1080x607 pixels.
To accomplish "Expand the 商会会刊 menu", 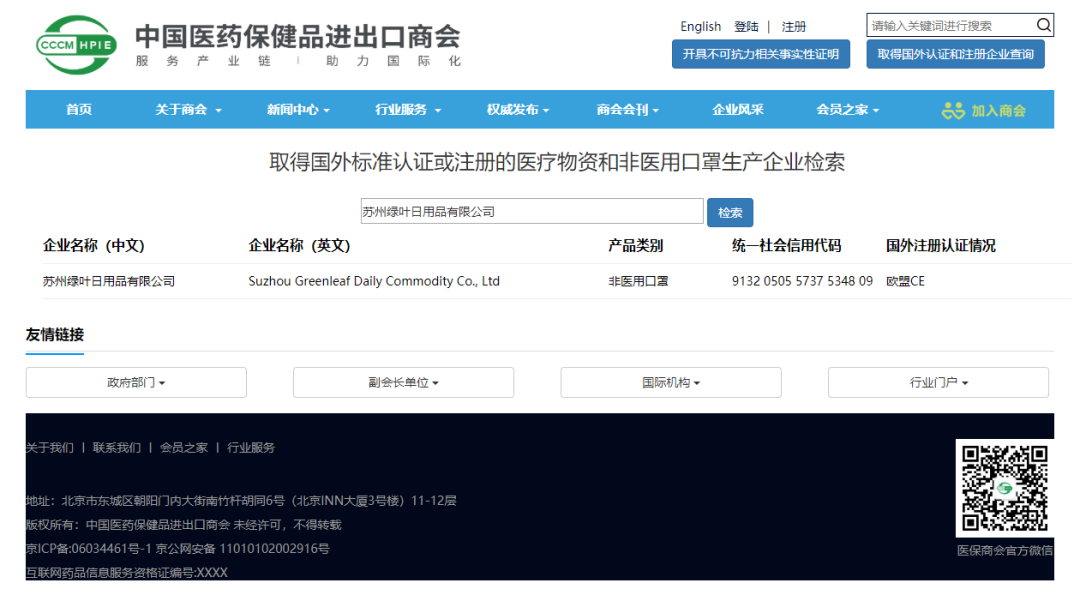I will coord(628,110).
